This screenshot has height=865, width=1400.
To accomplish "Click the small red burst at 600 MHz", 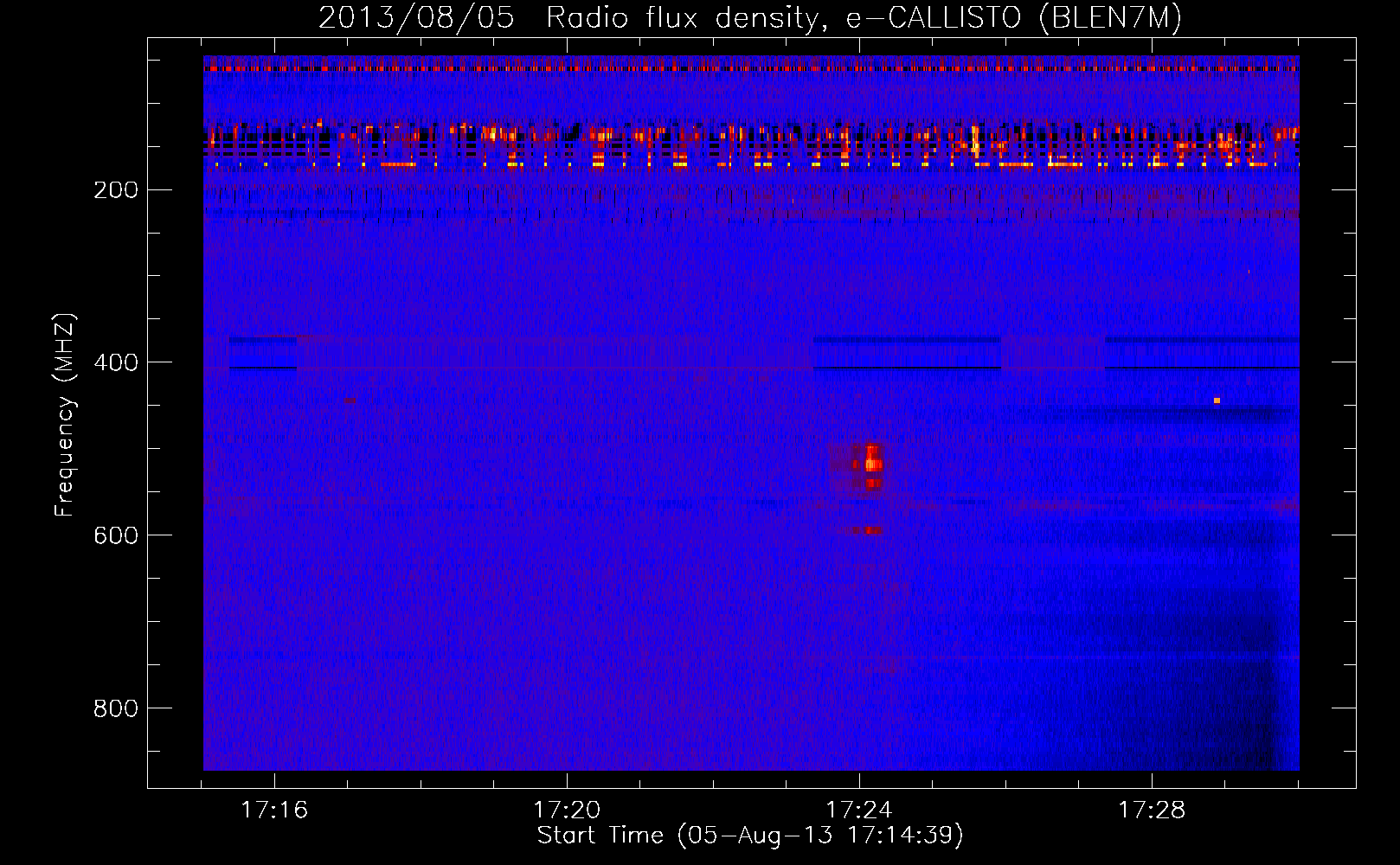I will click(866, 530).
